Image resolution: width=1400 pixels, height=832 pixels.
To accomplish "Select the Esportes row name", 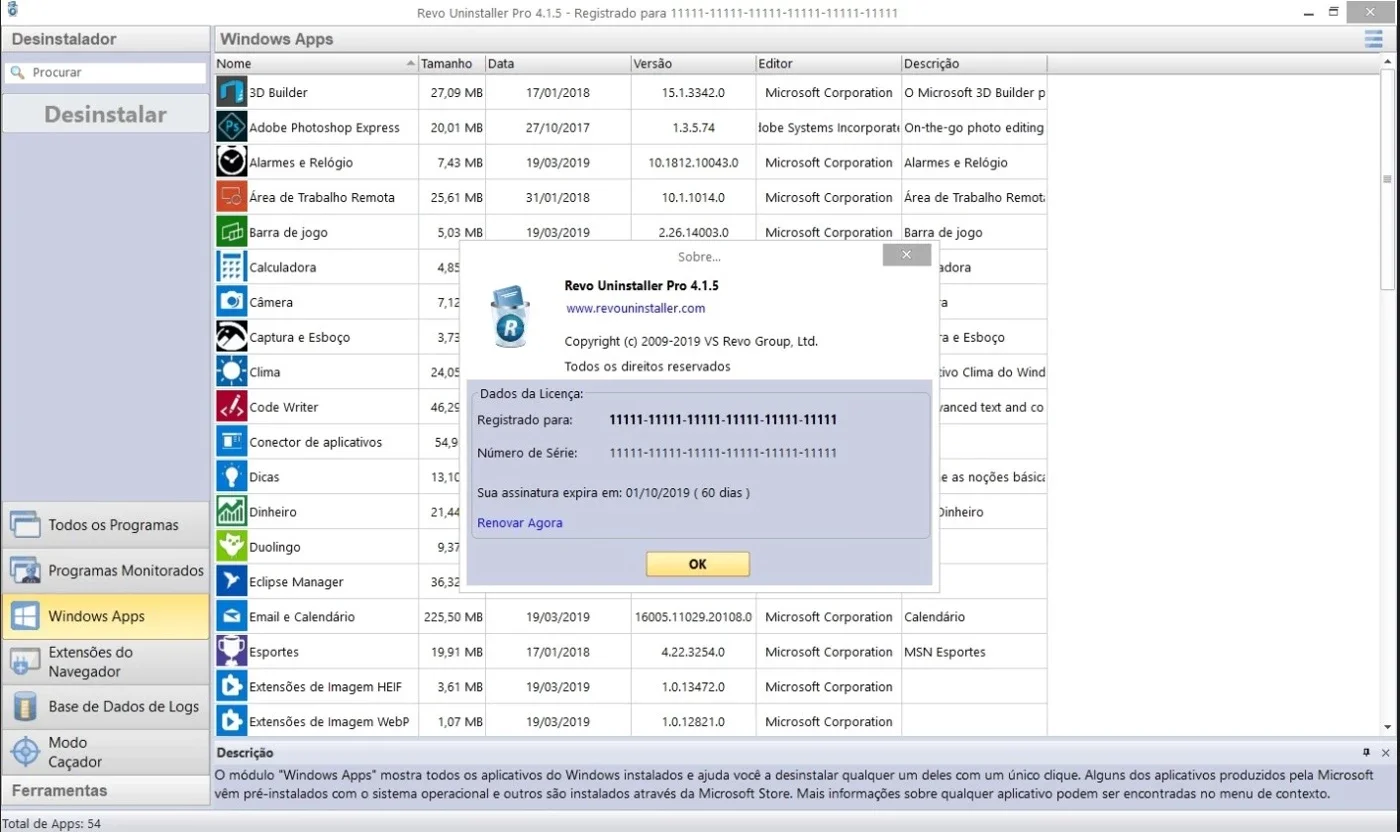I will coord(274,652).
